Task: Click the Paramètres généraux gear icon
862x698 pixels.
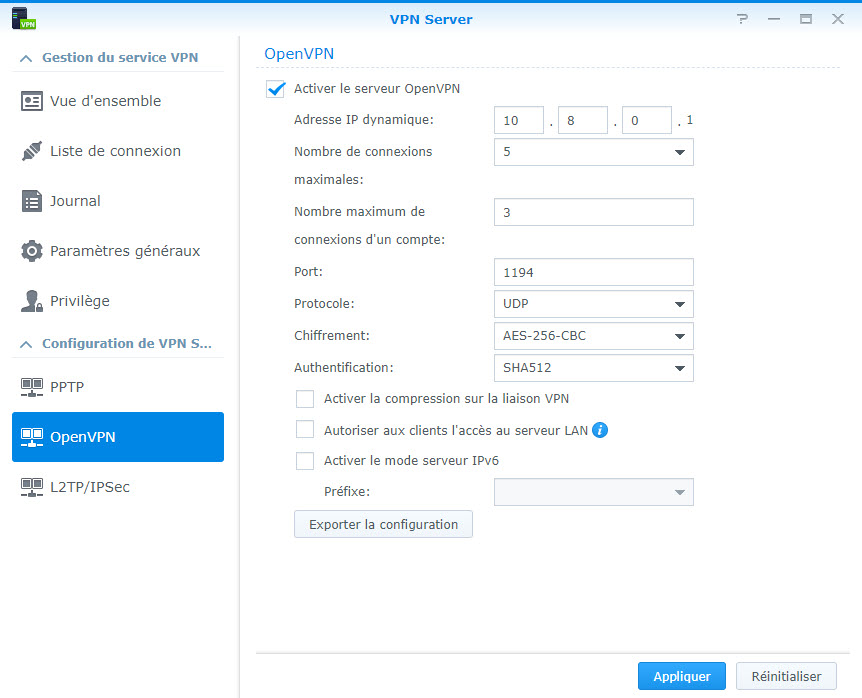Action: (x=32, y=251)
